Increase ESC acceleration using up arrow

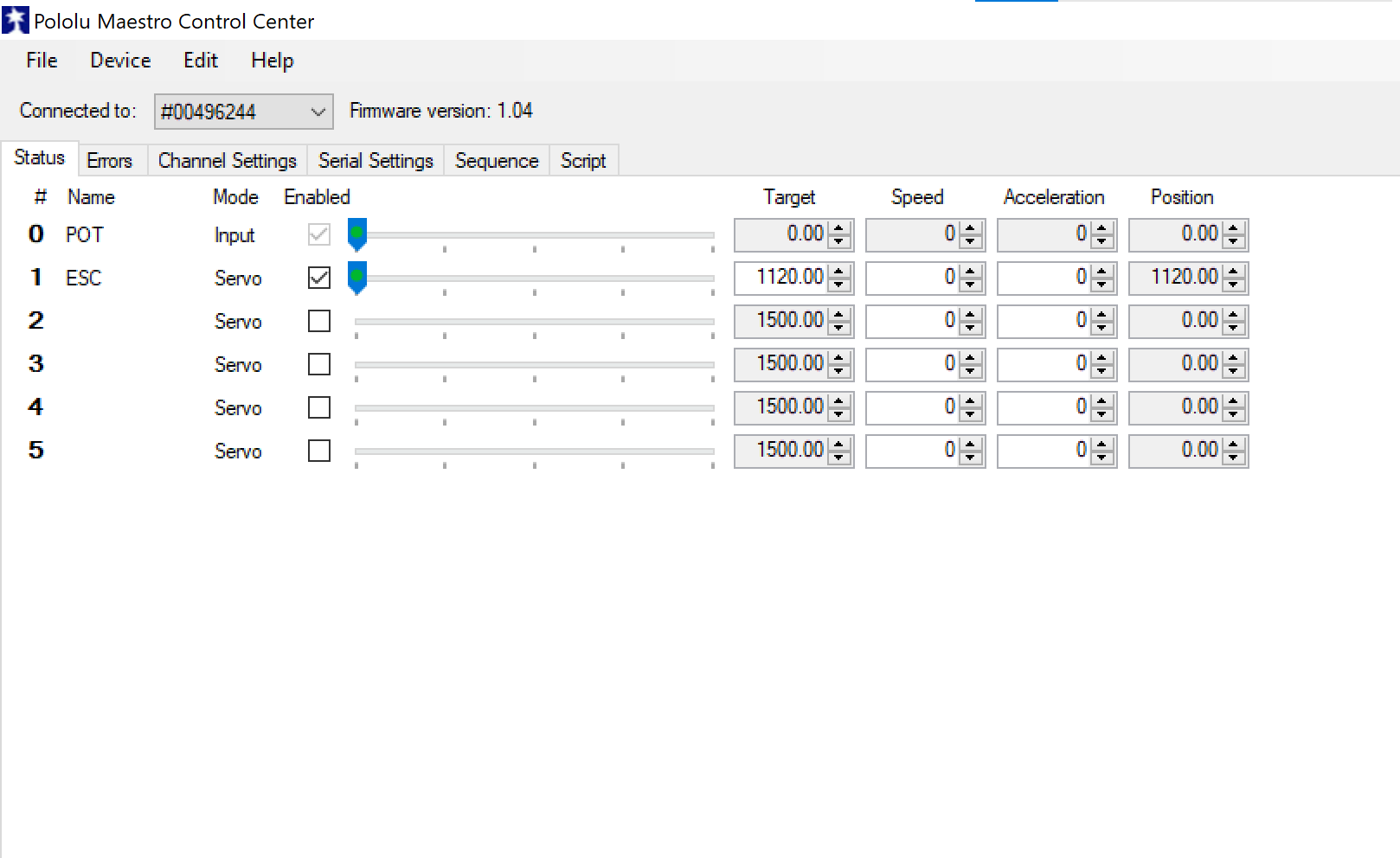(1101, 272)
